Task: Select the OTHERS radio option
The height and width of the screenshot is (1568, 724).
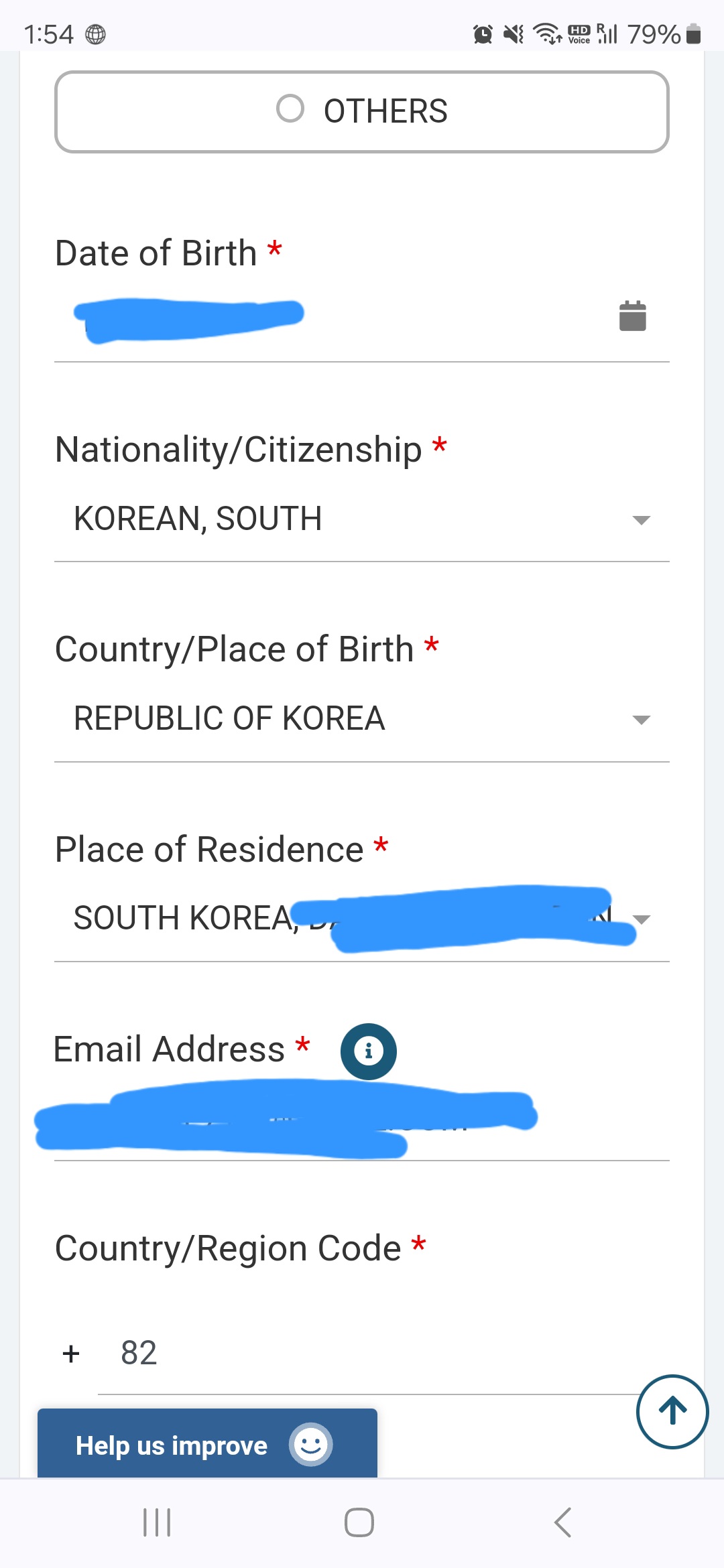Action: pyautogui.click(x=290, y=109)
